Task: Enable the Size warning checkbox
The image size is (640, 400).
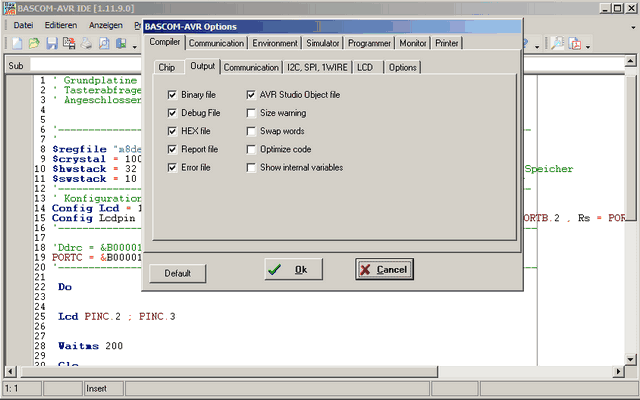Action: coord(251,113)
